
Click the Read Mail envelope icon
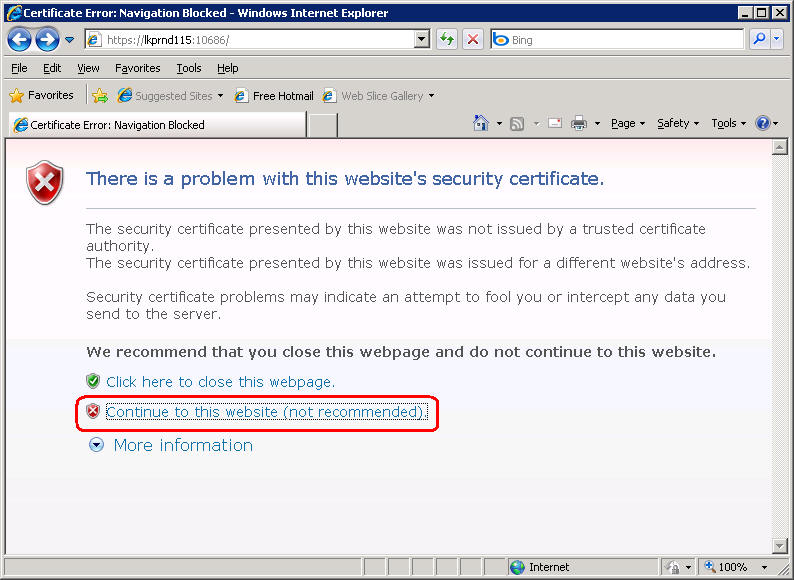click(x=555, y=123)
